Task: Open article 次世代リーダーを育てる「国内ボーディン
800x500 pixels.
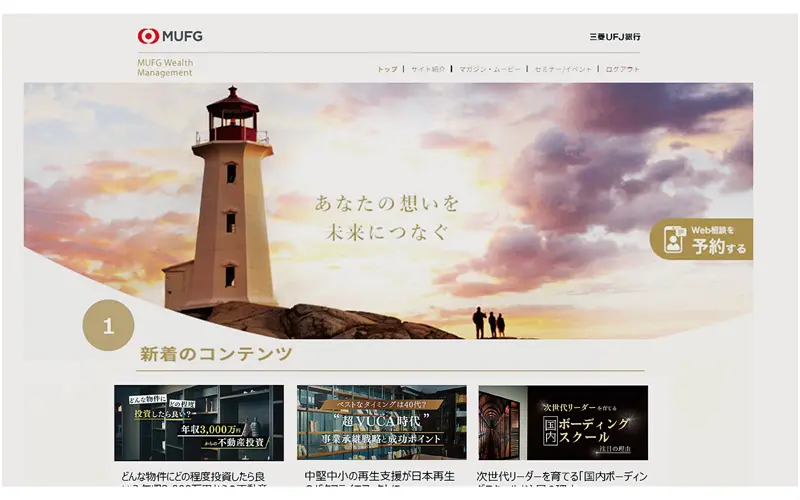Action: [562, 477]
